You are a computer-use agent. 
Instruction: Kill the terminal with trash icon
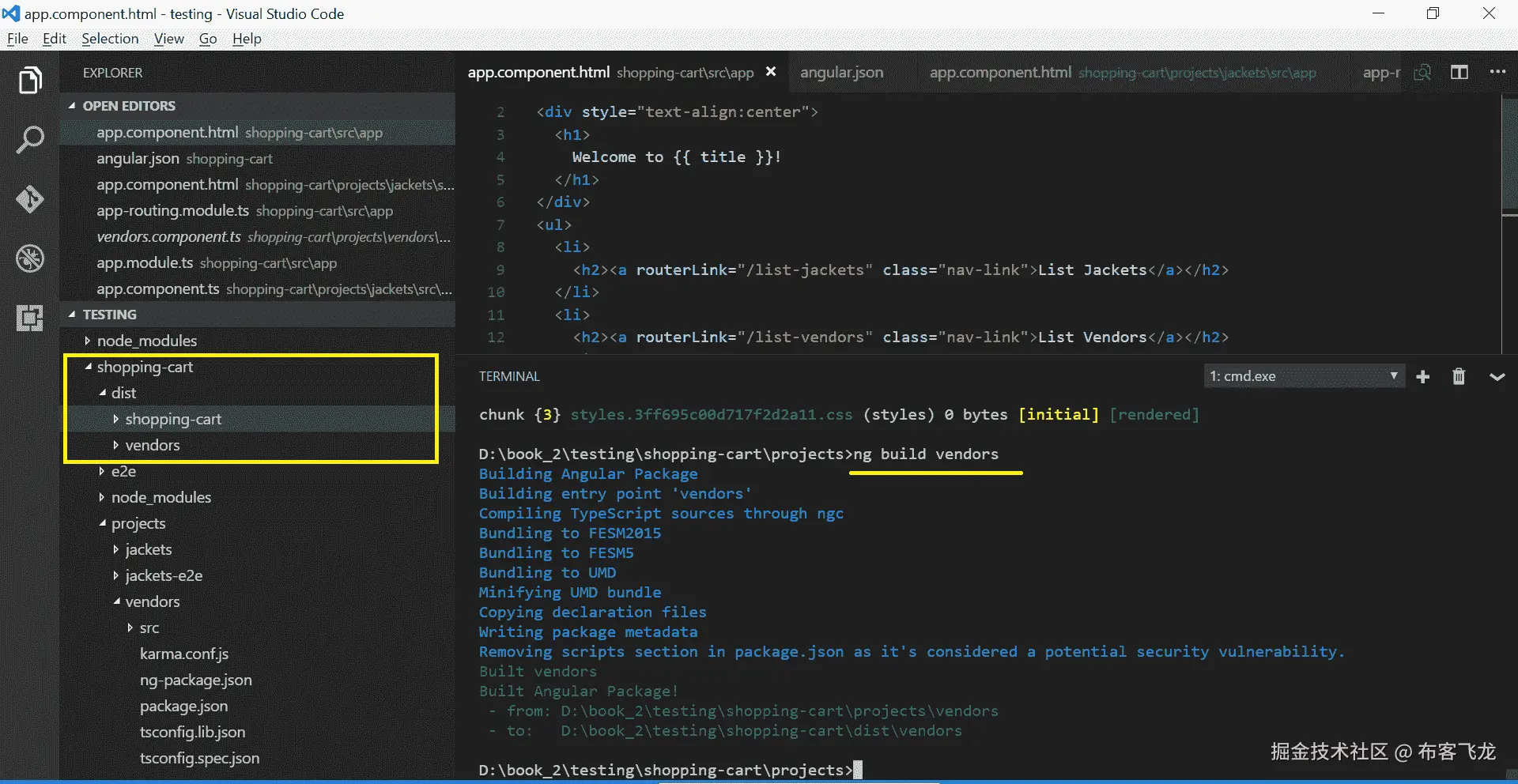pos(1459,377)
